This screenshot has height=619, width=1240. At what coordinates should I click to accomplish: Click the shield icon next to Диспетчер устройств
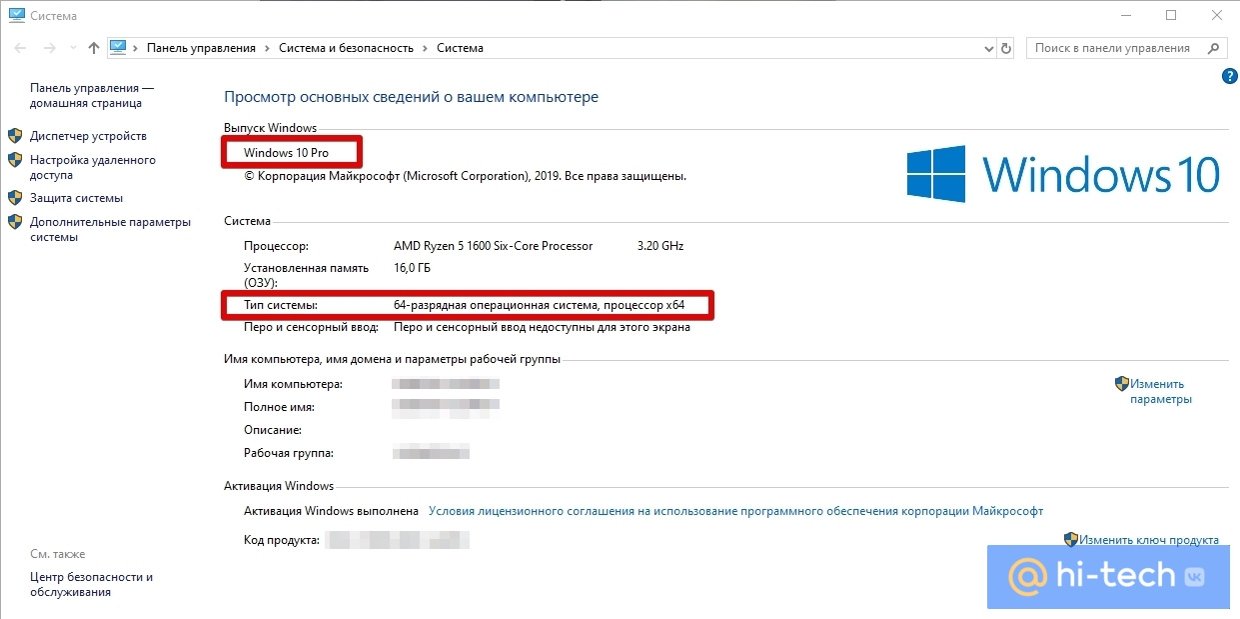coord(15,136)
